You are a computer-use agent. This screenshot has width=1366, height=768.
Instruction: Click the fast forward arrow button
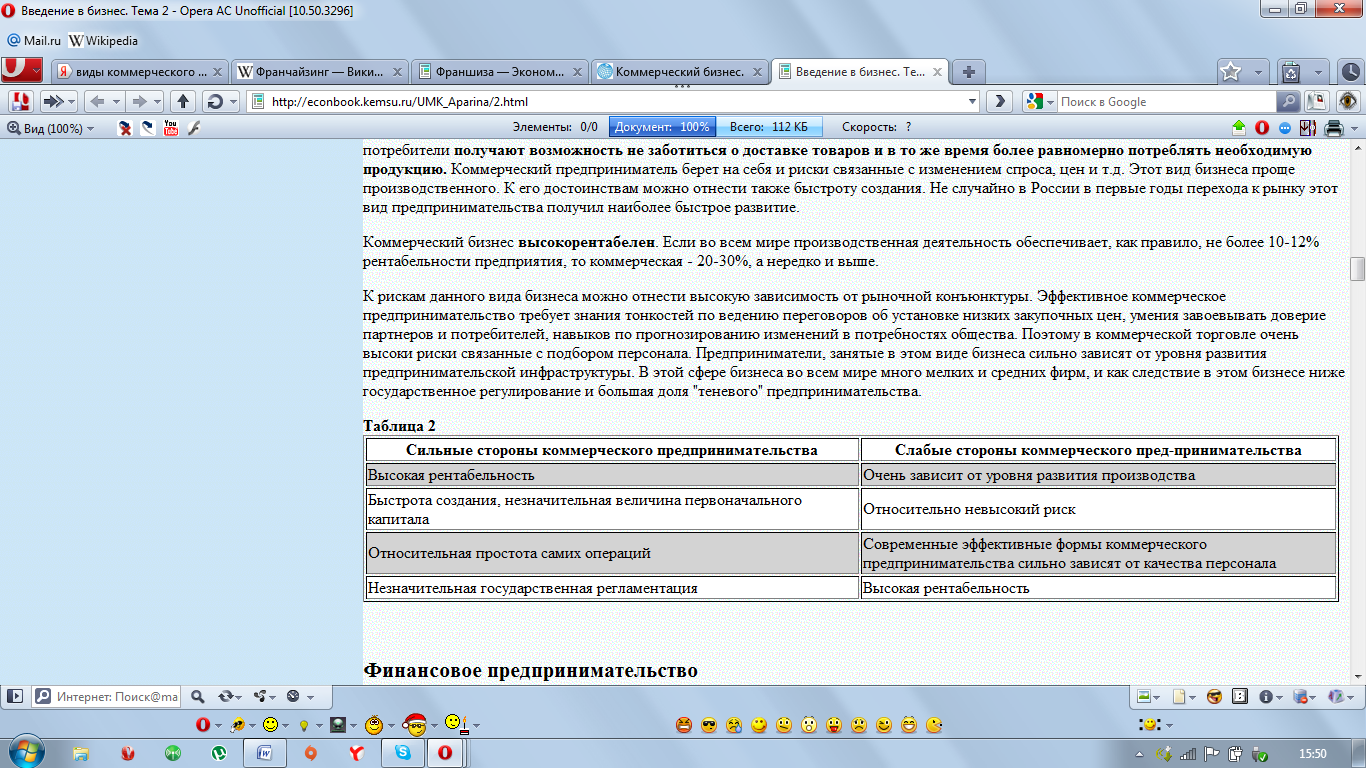tap(53, 102)
